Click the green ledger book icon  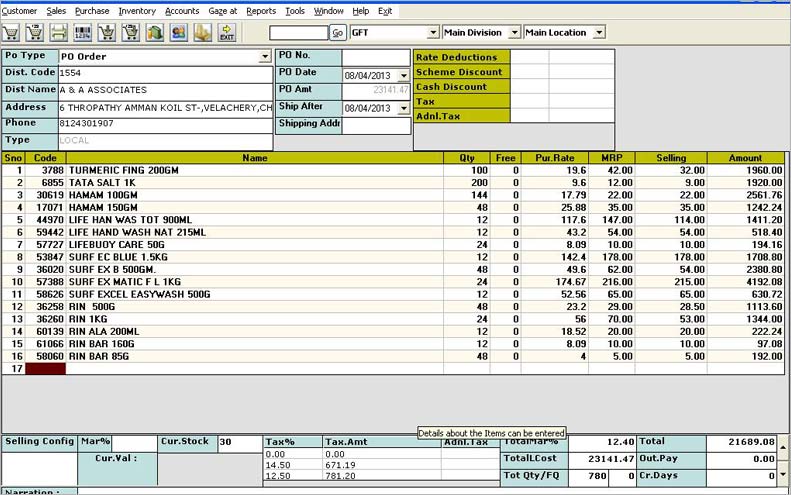click(x=155, y=32)
